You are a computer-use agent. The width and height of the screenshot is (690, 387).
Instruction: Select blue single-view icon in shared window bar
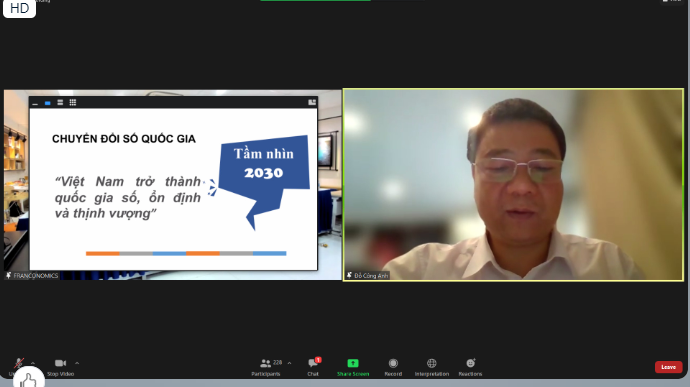[48, 103]
